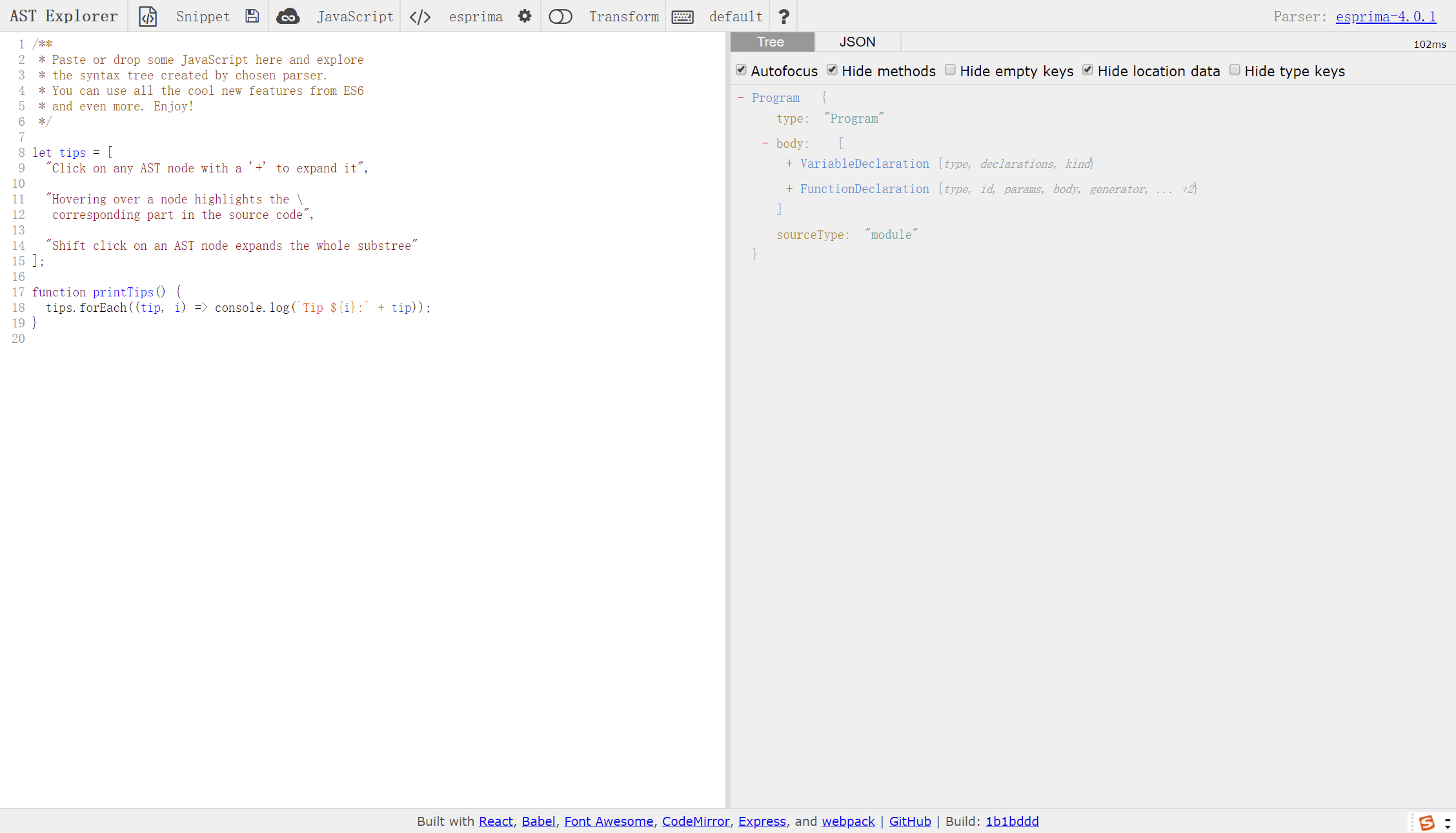Click the sourceType key
The width and height of the screenshot is (1456, 833).
[810, 235]
